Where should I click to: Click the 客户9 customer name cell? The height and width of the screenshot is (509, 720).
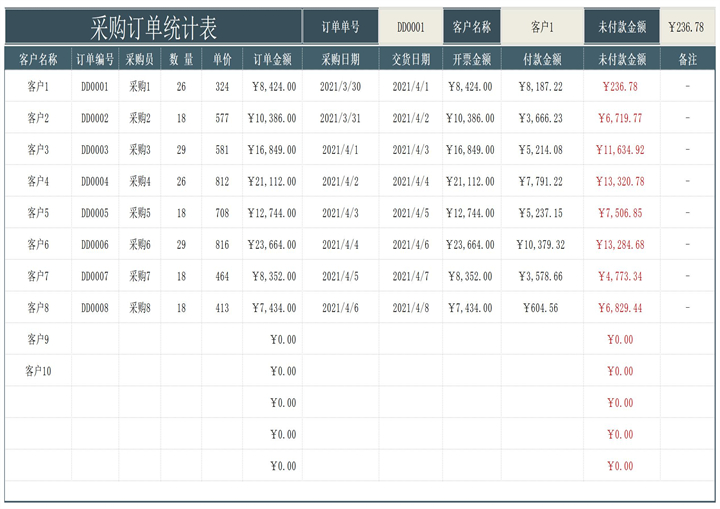tap(38, 340)
